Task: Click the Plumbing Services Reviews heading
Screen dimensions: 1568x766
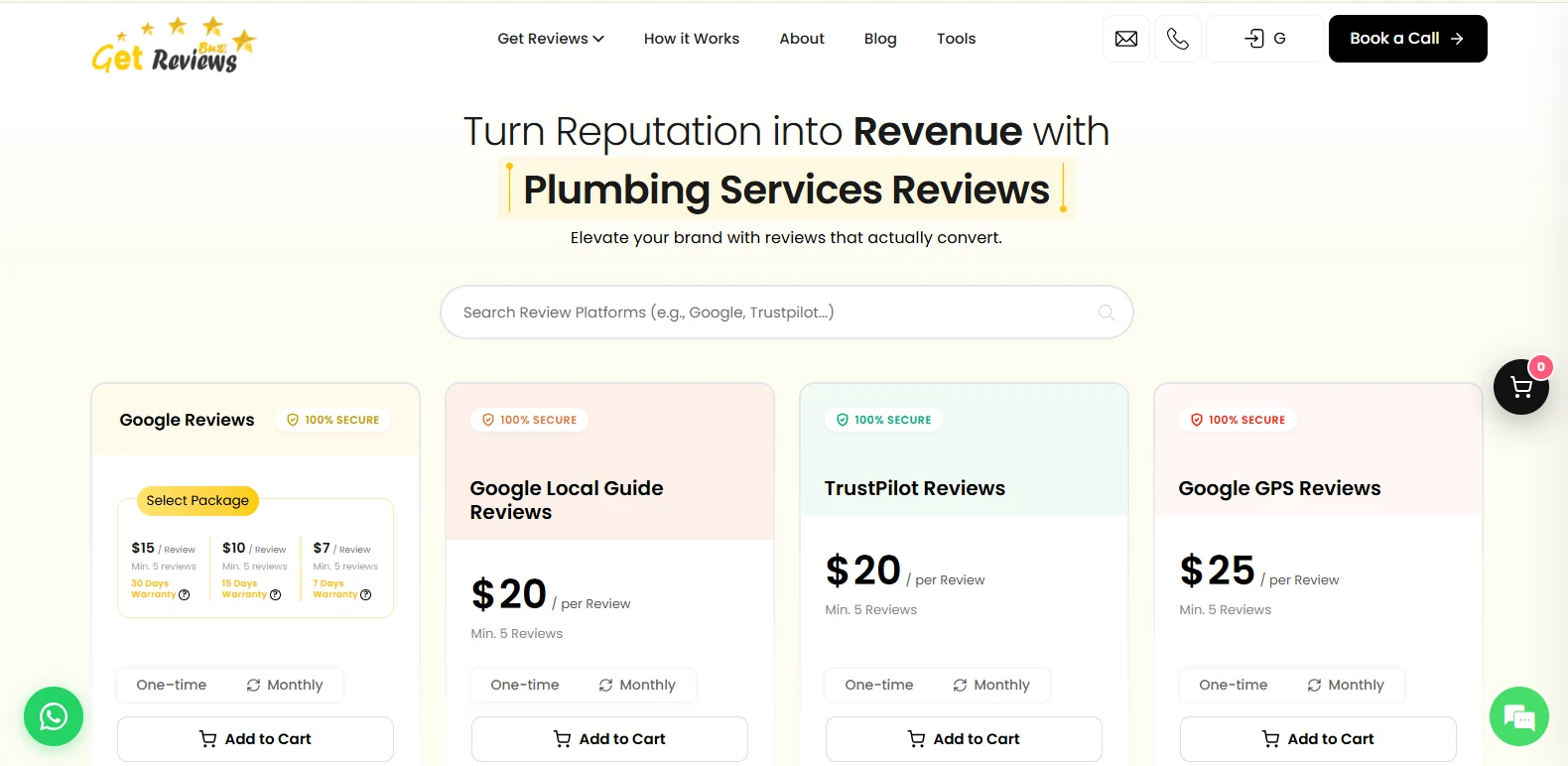Action: (x=786, y=189)
